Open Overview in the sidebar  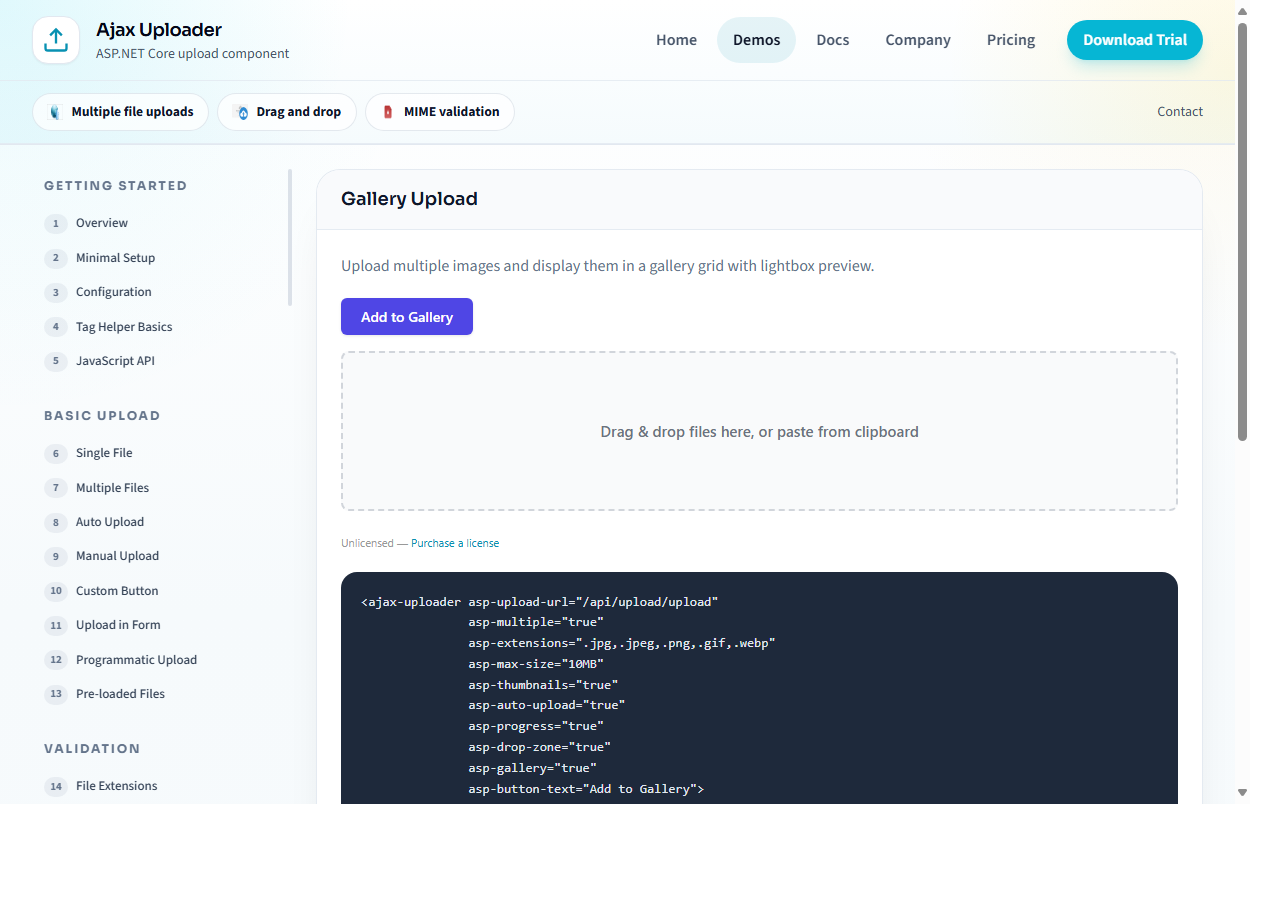tap(102, 223)
